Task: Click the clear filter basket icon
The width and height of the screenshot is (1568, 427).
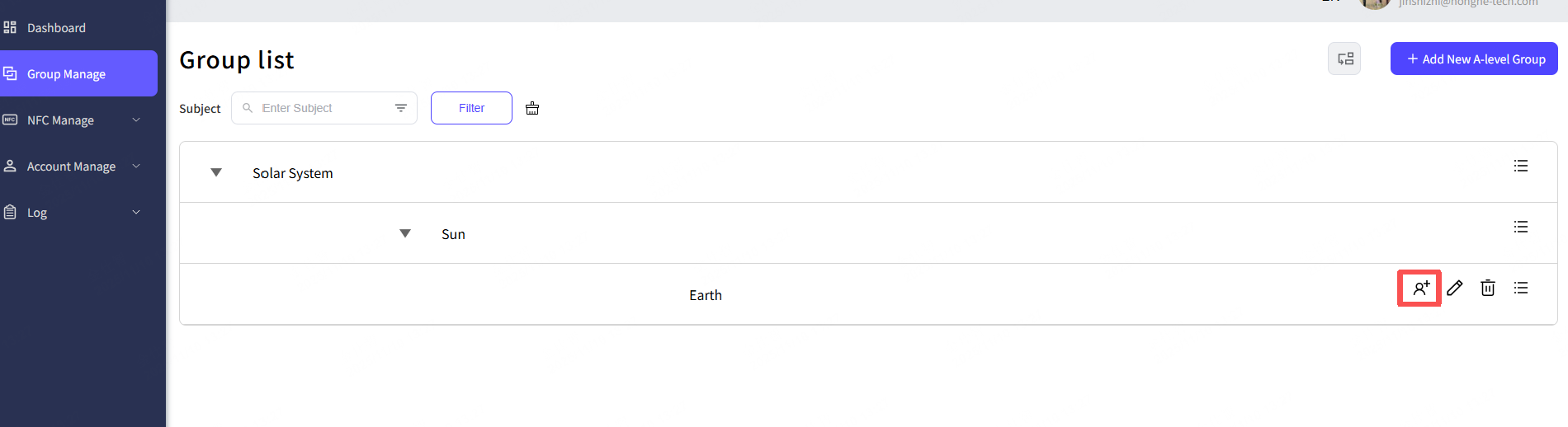Action: pyautogui.click(x=532, y=108)
